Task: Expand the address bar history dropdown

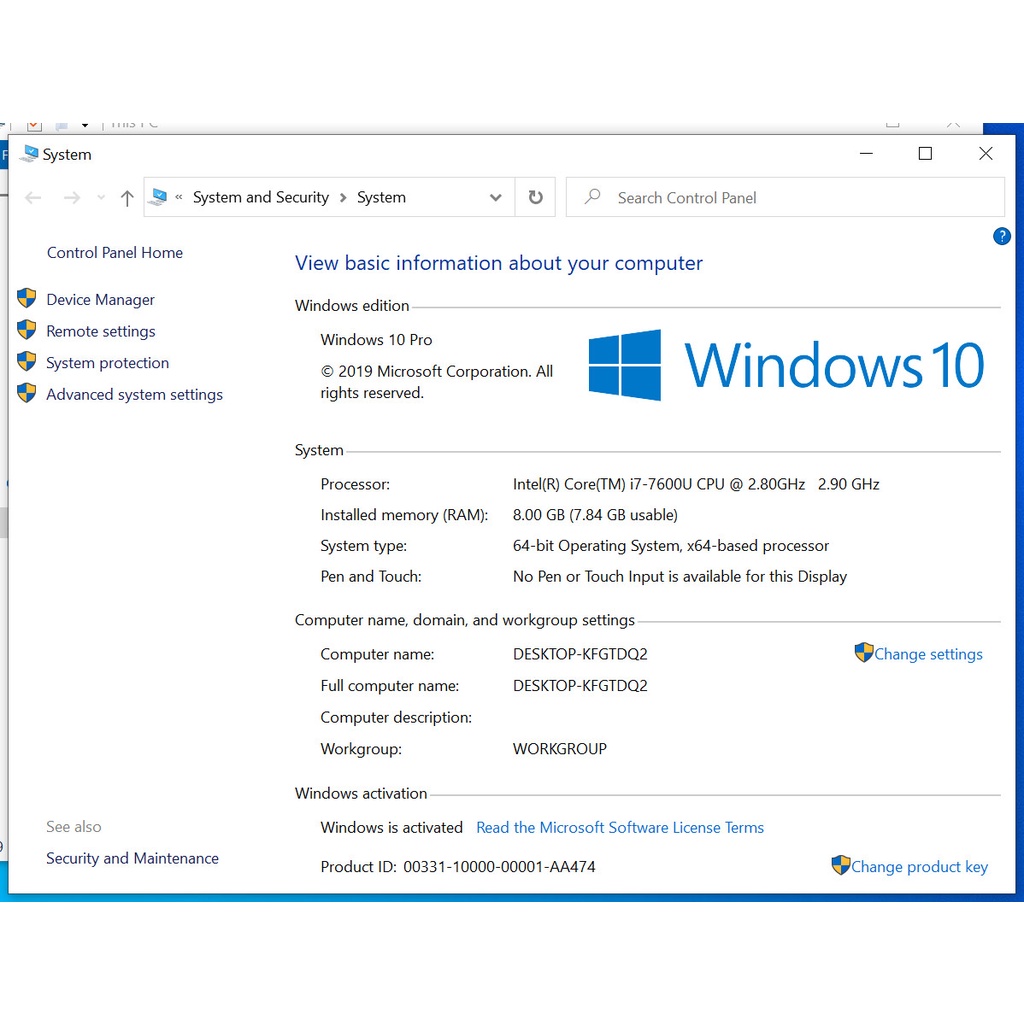Action: (496, 197)
